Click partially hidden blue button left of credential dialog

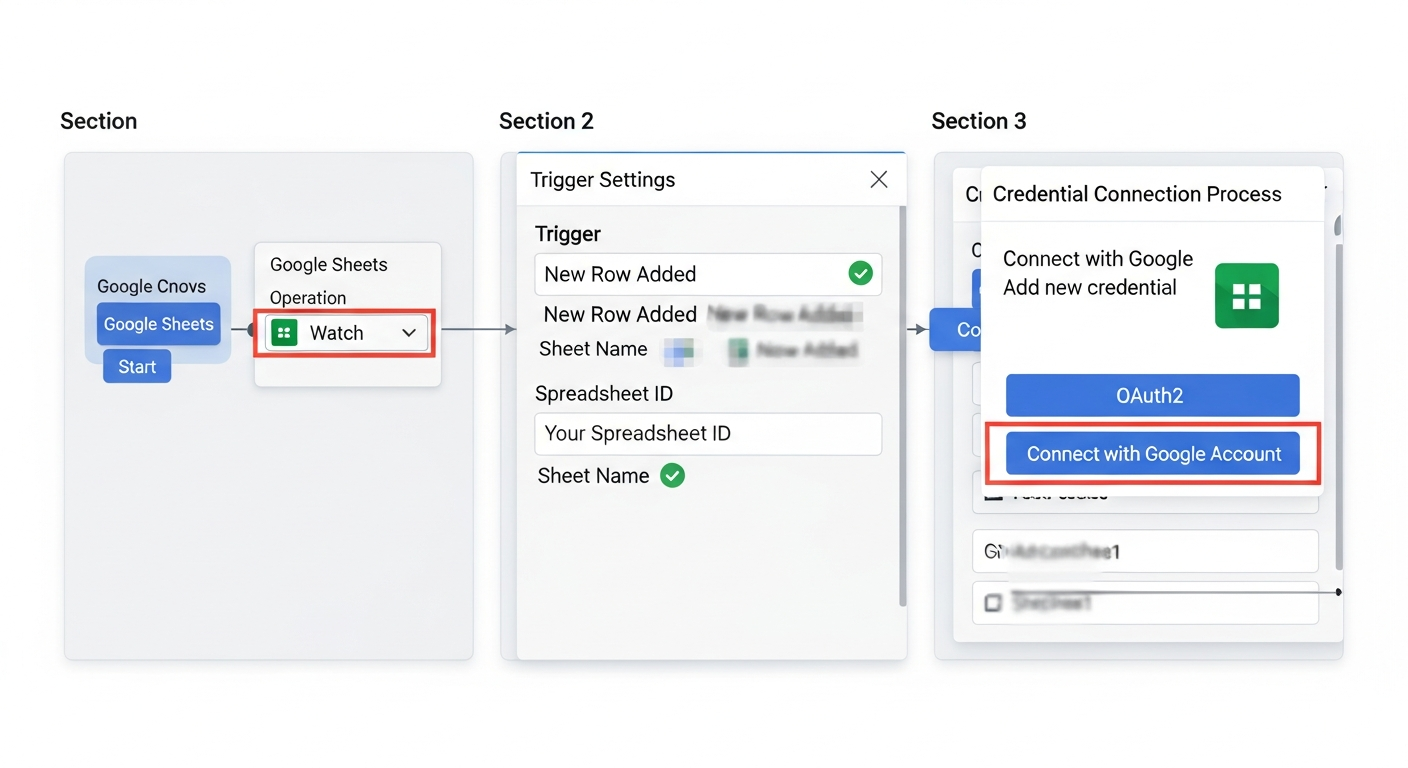click(955, 329)
